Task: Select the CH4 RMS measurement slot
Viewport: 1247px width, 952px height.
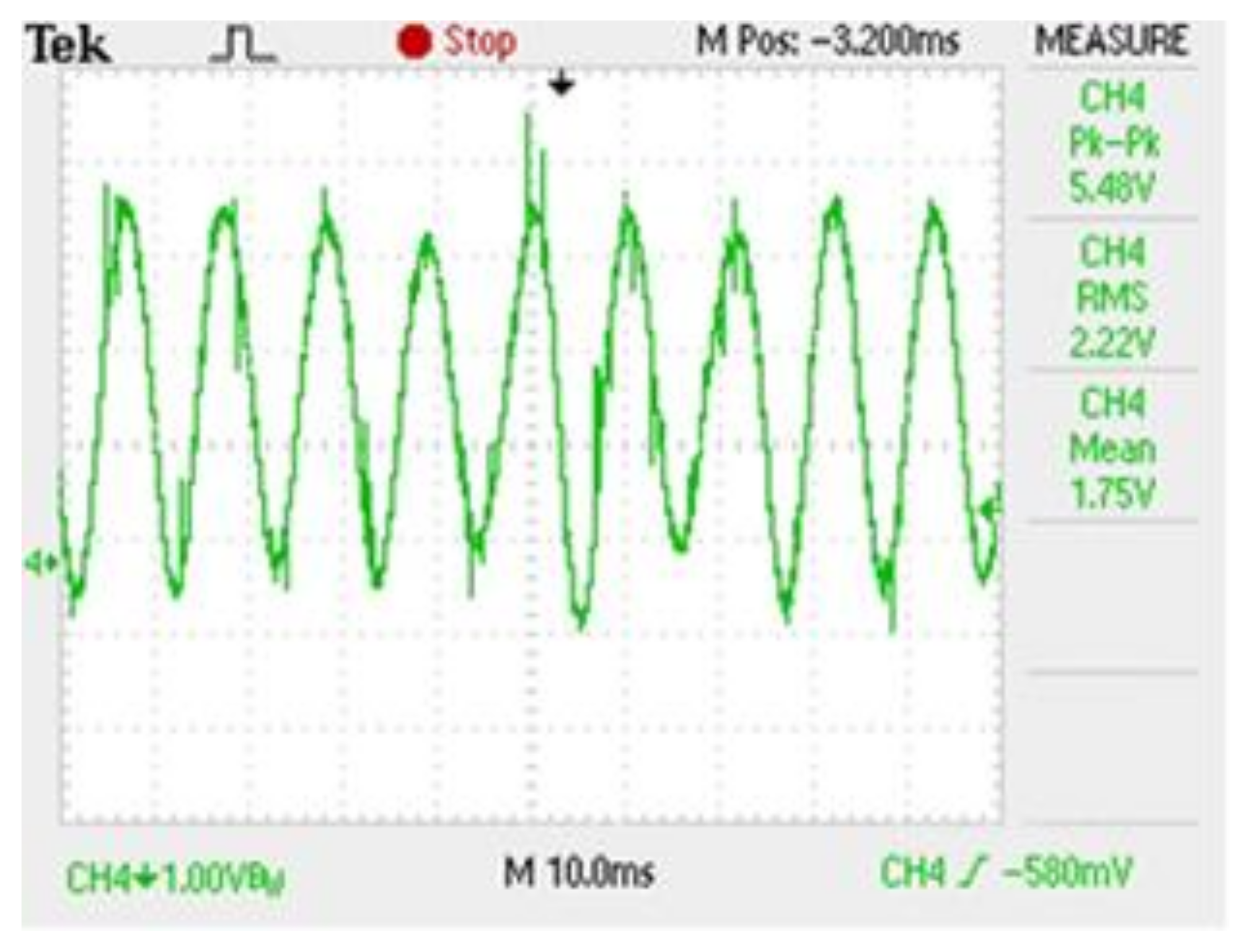Action: point(1113,296)
